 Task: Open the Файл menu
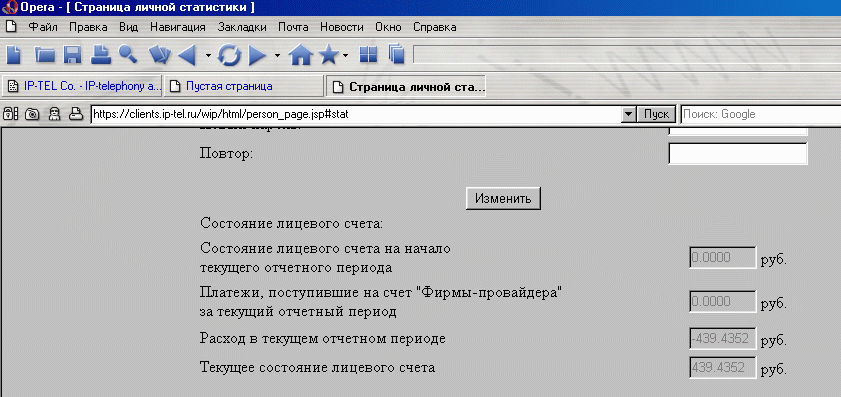pyautogui.click(x=43, y=27)
